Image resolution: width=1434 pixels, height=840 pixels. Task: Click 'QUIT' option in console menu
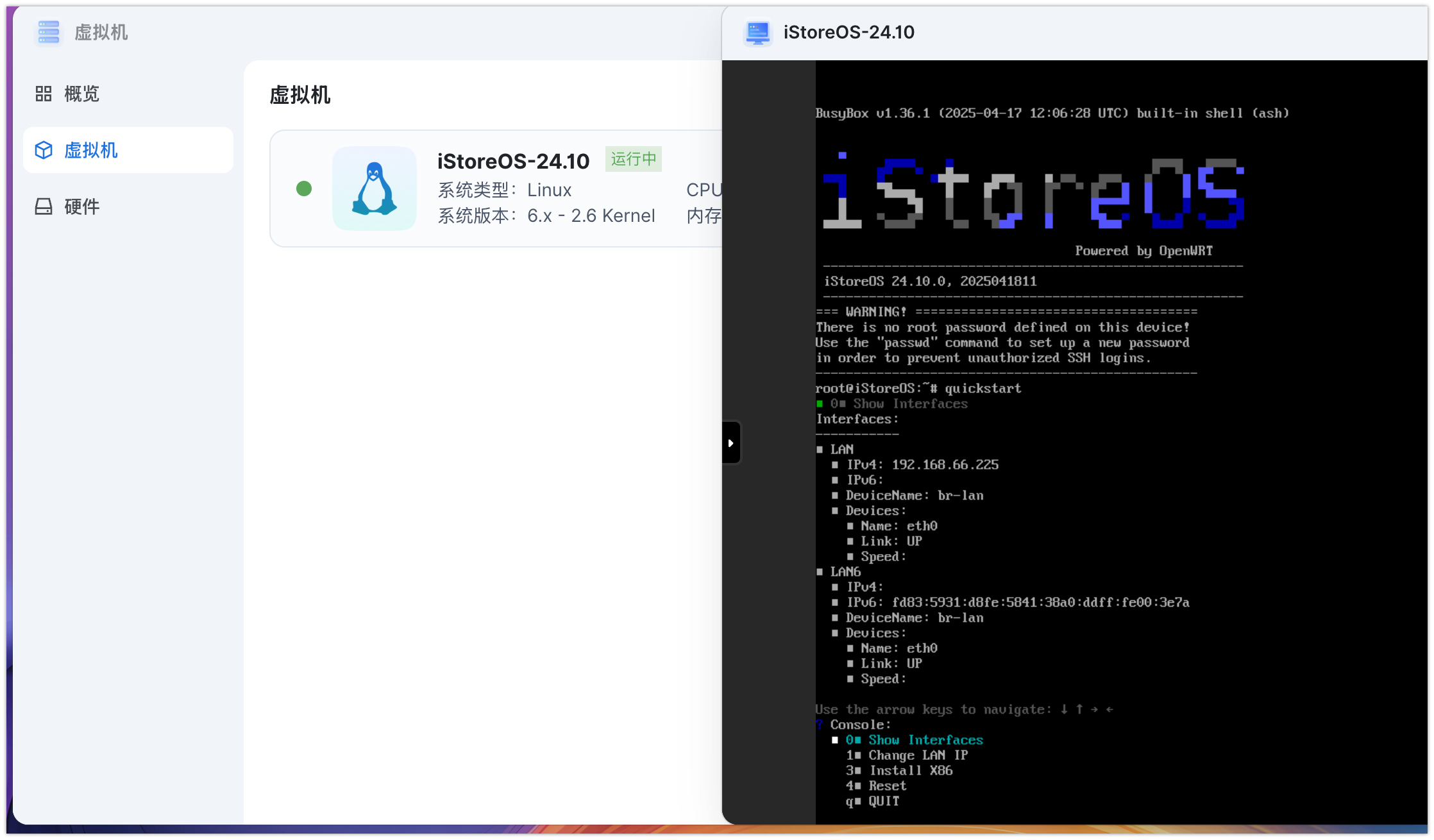[x=884, y=802]
